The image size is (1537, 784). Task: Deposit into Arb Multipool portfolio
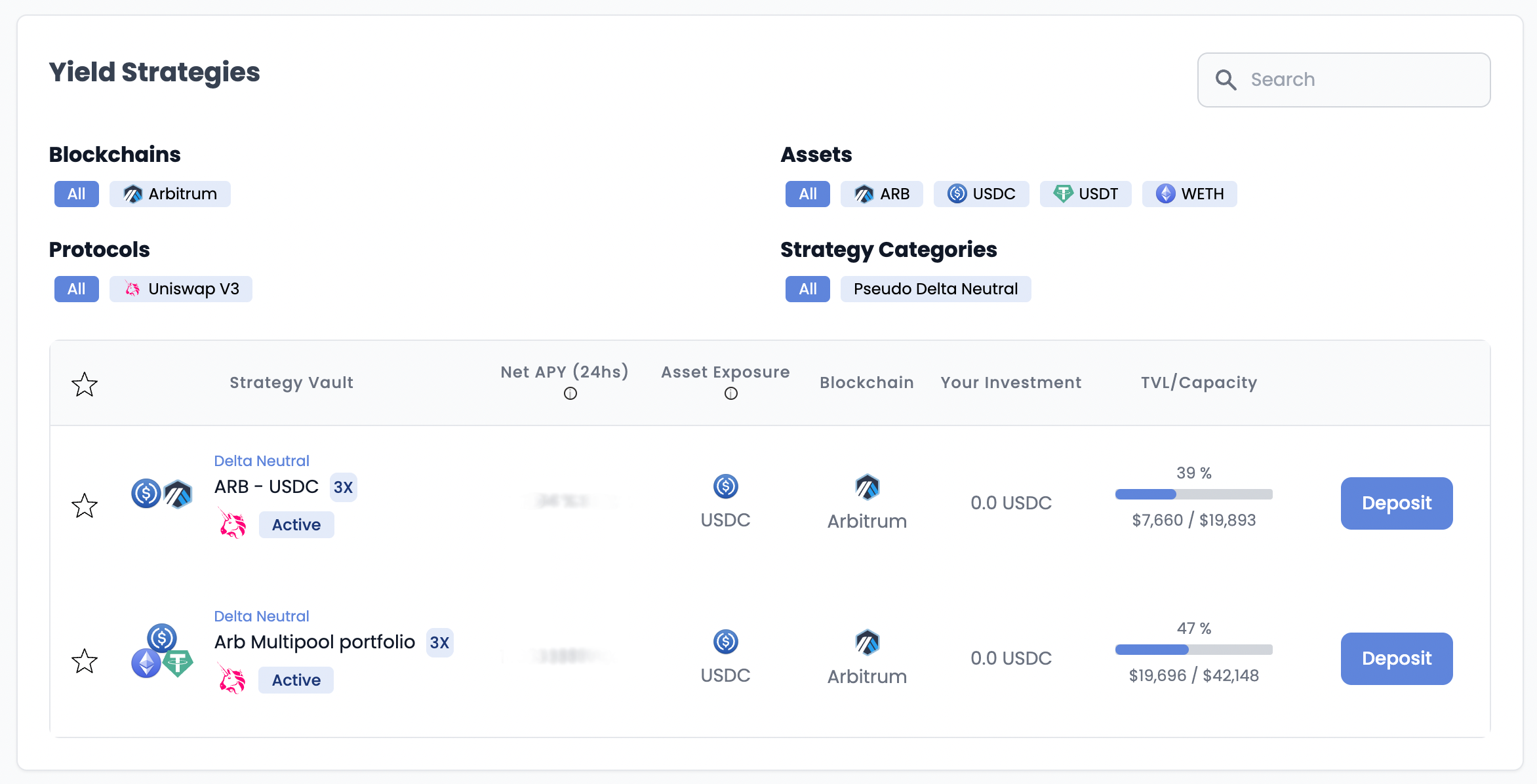(x=1396, y=658)
